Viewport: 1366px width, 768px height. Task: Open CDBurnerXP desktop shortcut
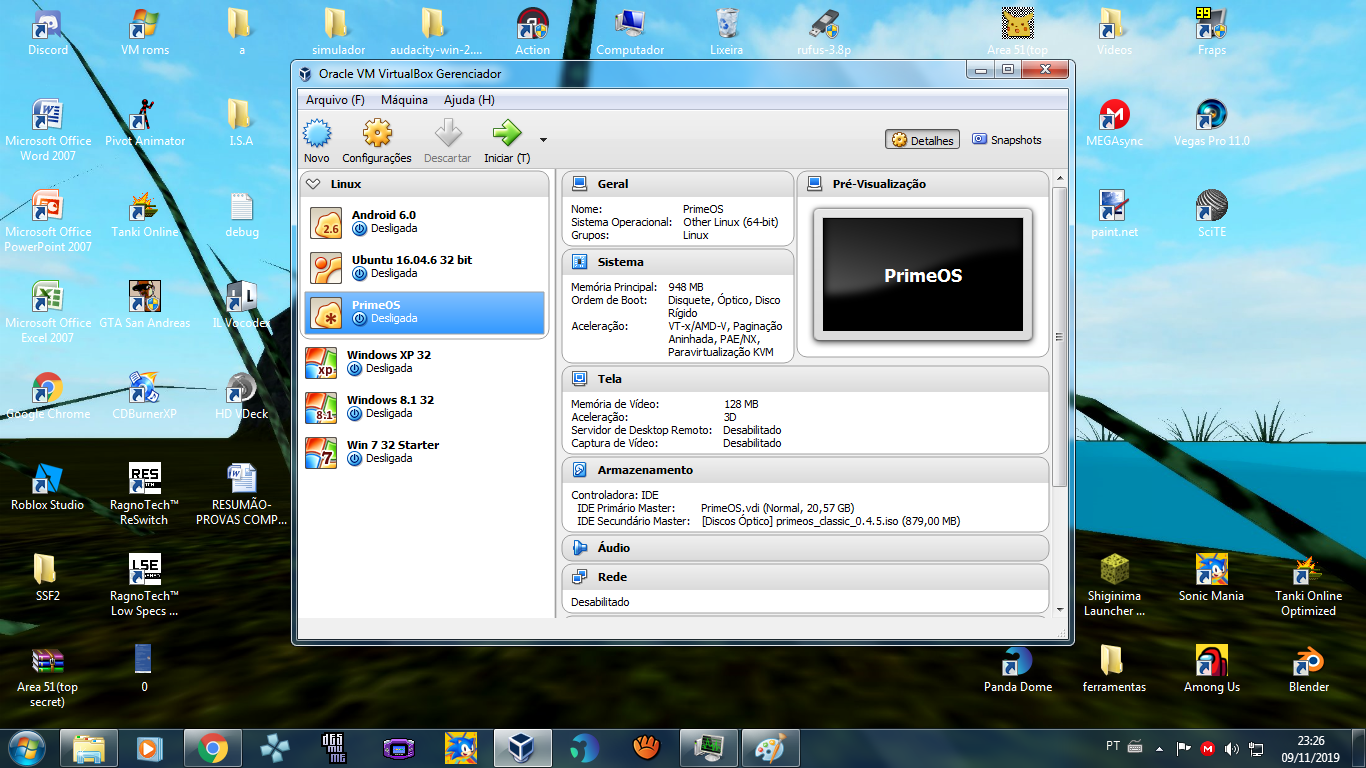point(145,396)
